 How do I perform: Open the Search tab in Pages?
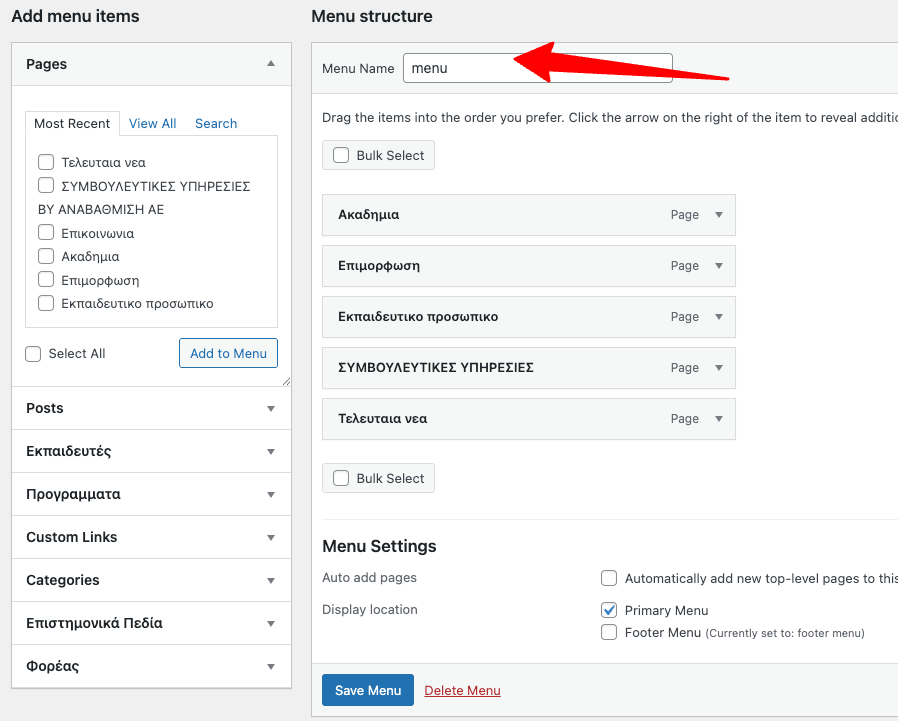tap(216, 123)
